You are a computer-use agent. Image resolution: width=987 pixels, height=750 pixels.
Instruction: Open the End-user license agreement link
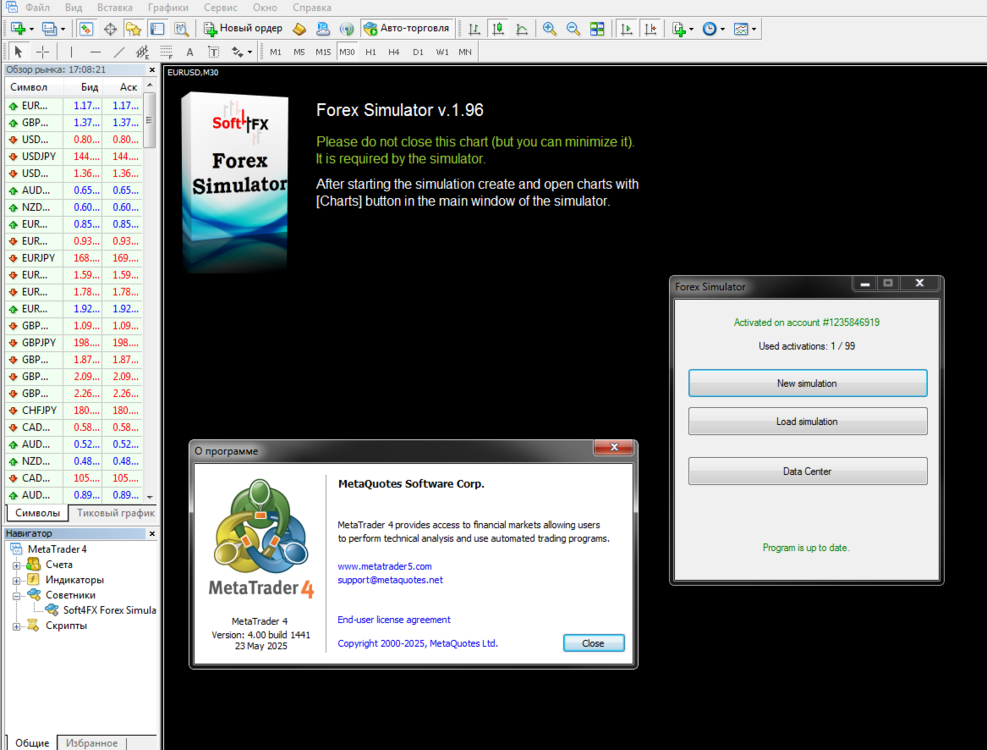394,620
